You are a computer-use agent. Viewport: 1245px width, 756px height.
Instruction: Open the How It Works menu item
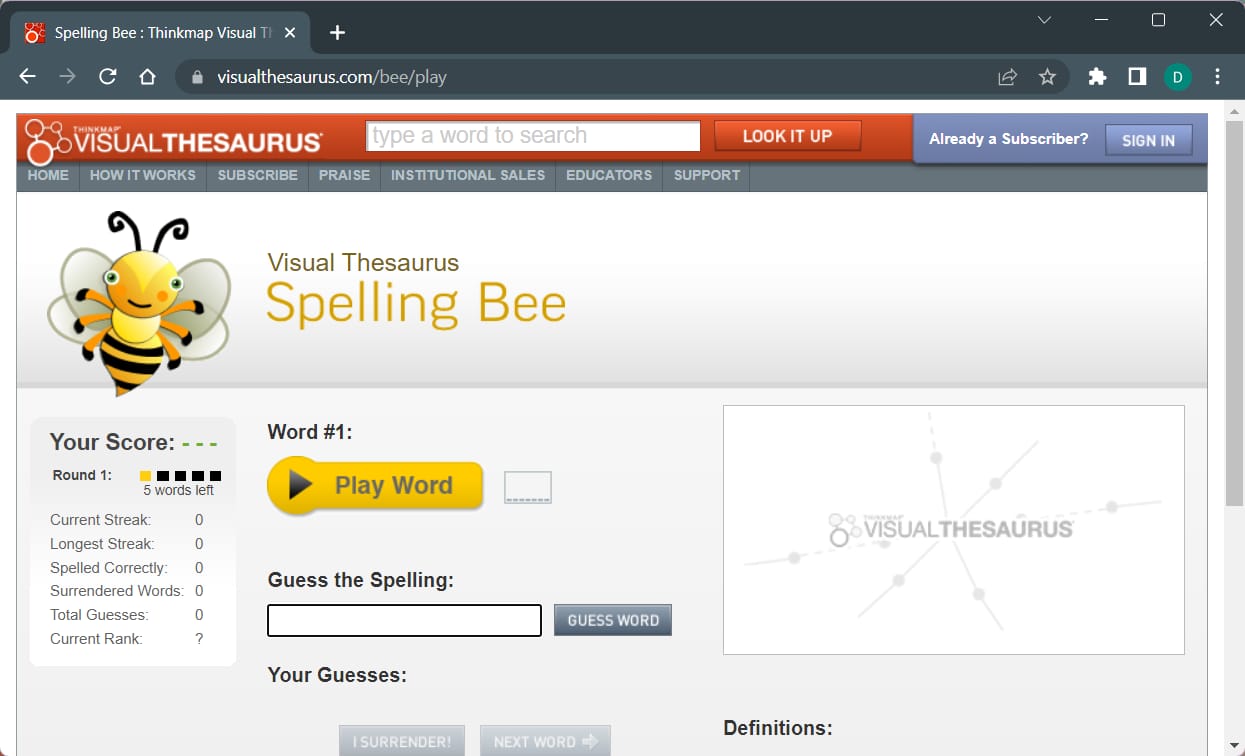[x=143, y=175]
